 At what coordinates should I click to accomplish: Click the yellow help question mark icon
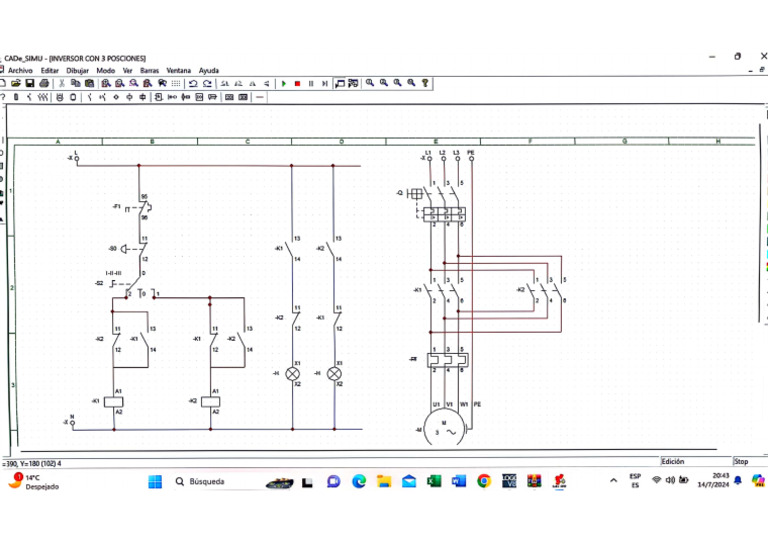[x=425, y=83]
